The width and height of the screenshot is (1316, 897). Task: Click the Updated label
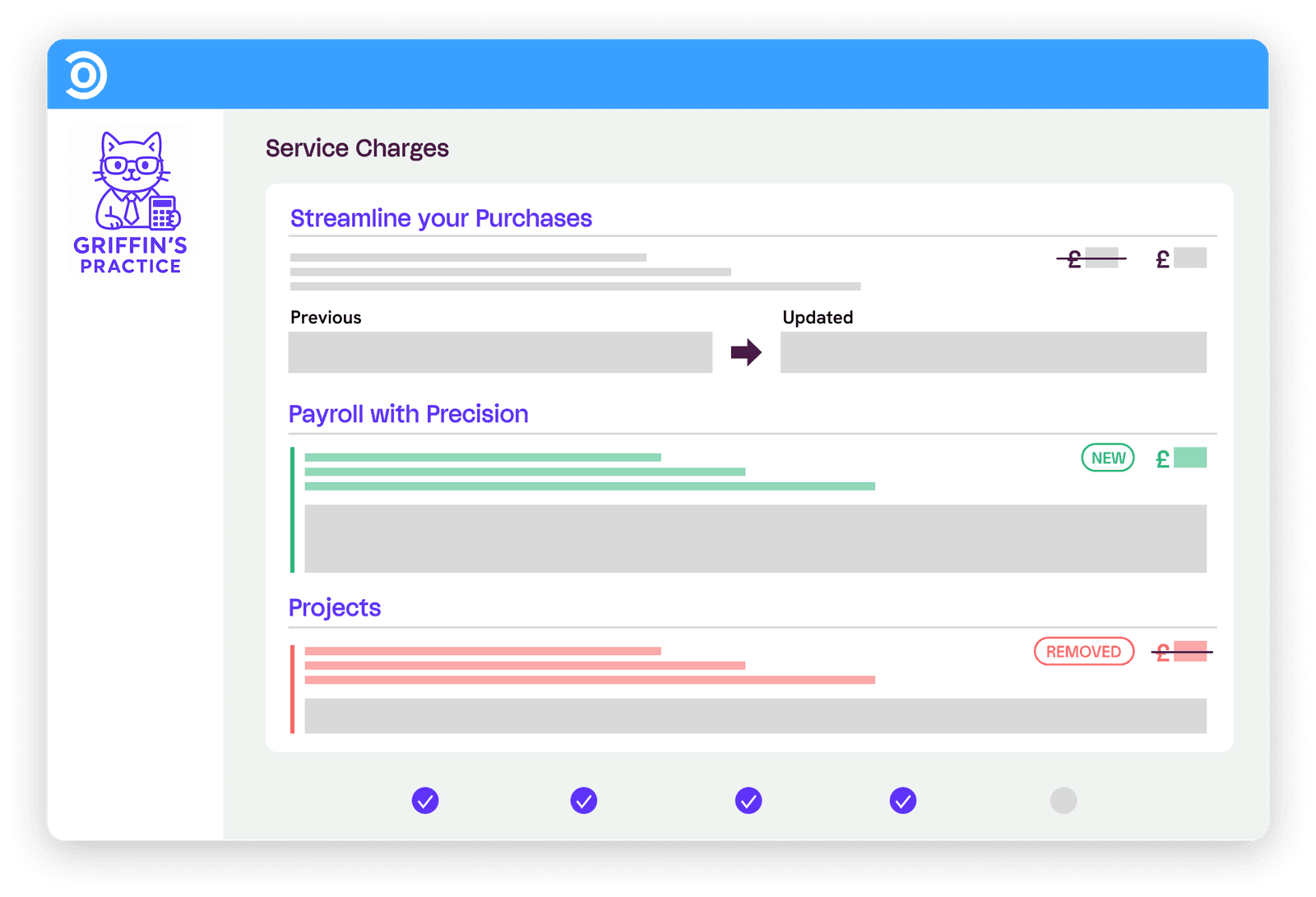point(818,318)
